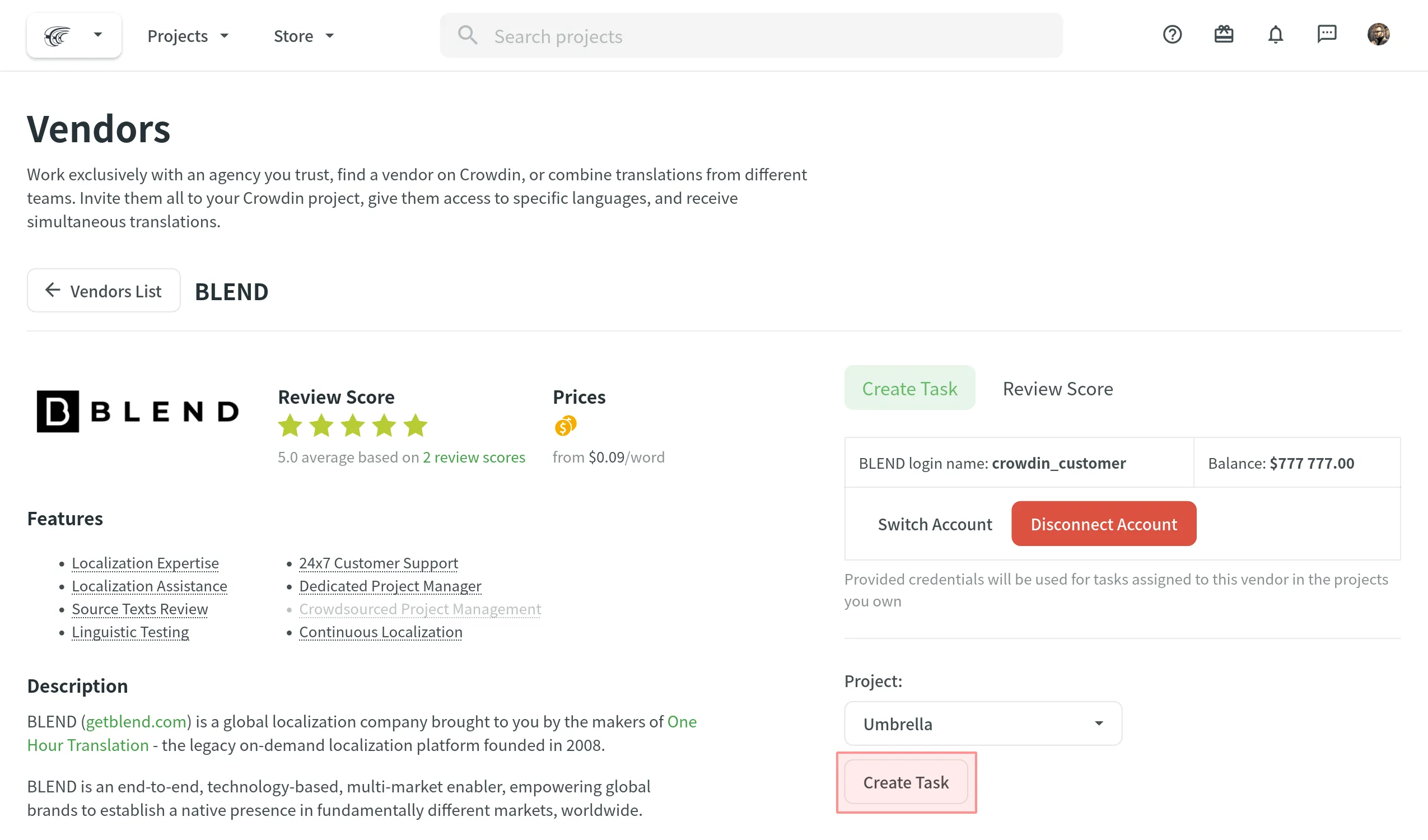Click Switch Account

tap(935, 524)
